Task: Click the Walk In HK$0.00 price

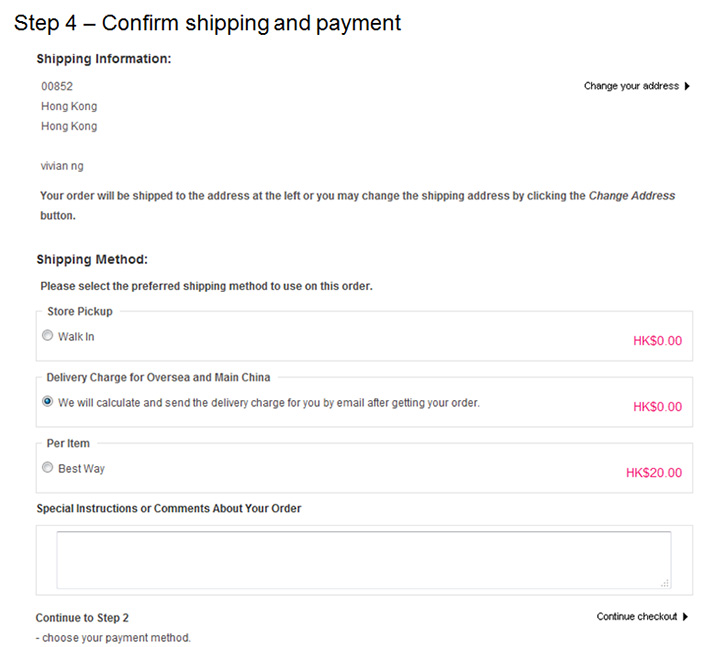Action: coord(658,341)
